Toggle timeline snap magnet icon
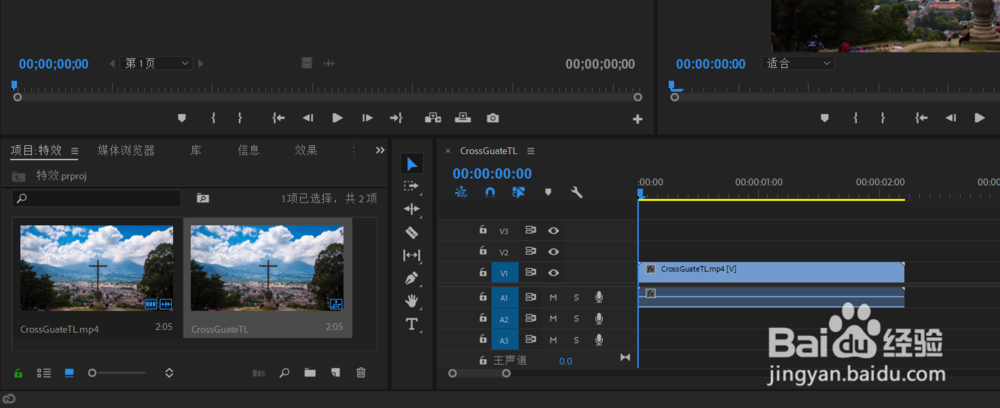 tap(490, 192)
